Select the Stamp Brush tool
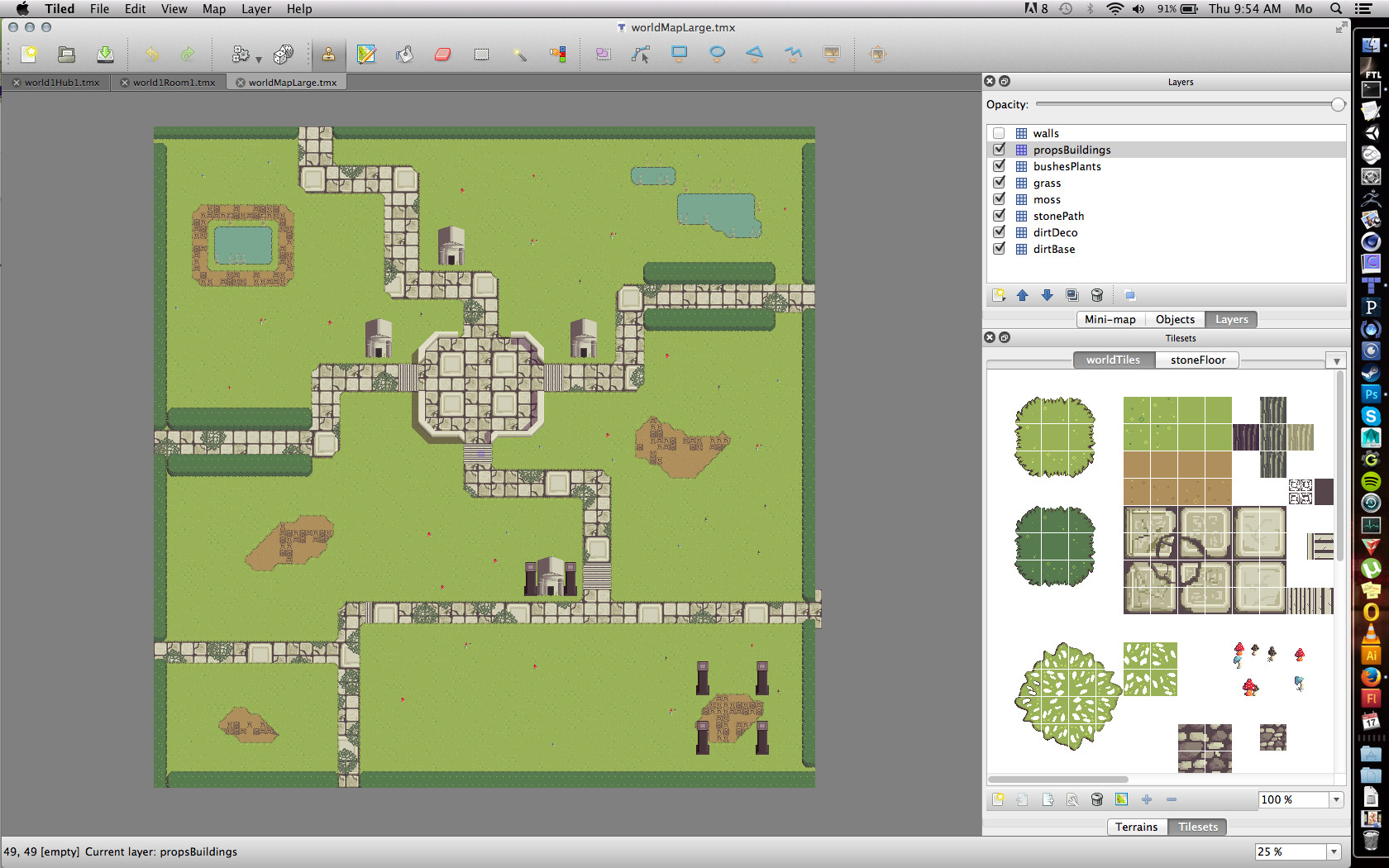Image resolution: width=1389 pixels, height=868 pixels. (329, 55)
